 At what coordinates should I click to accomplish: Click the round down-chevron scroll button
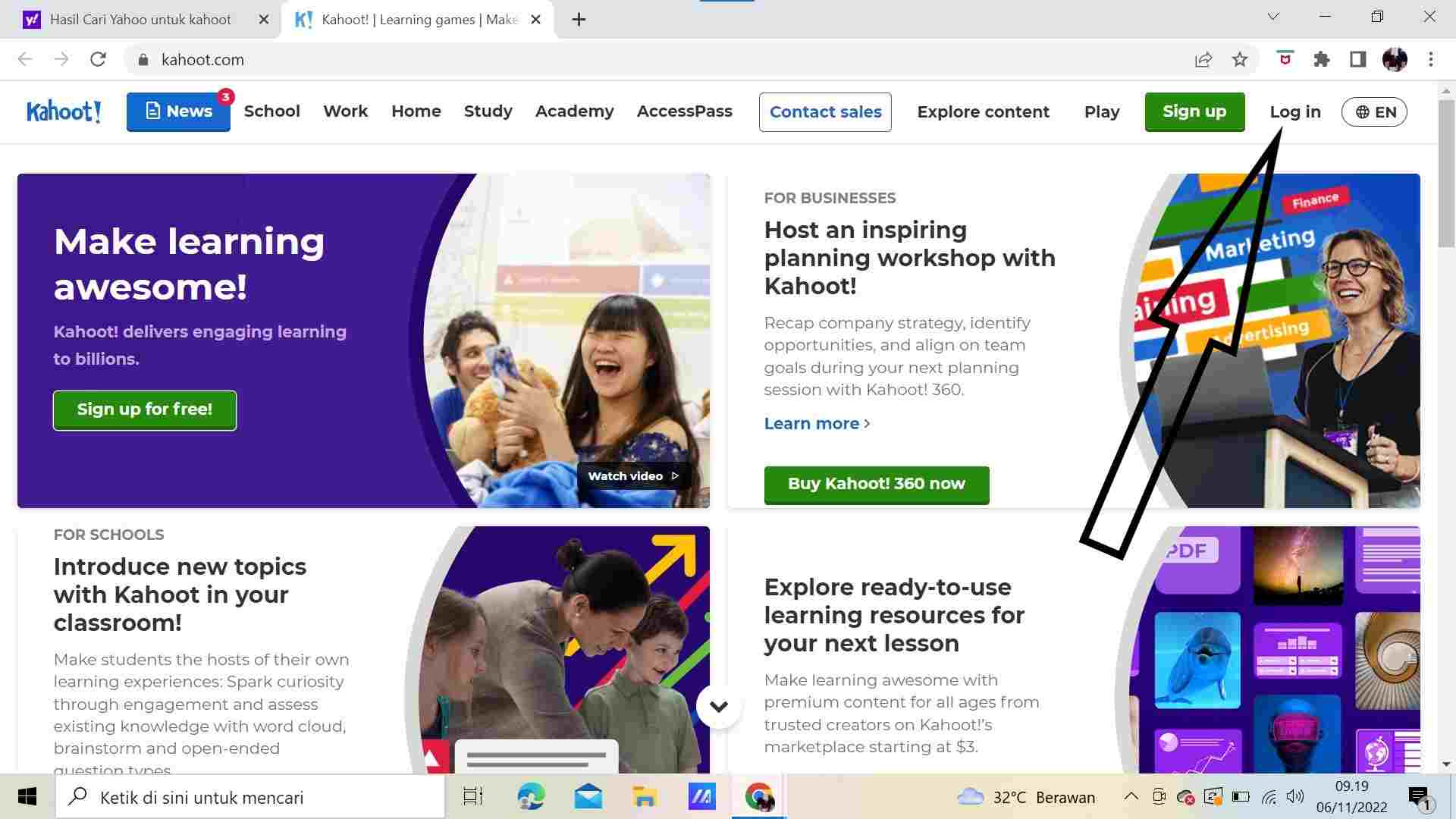(719, 707)
